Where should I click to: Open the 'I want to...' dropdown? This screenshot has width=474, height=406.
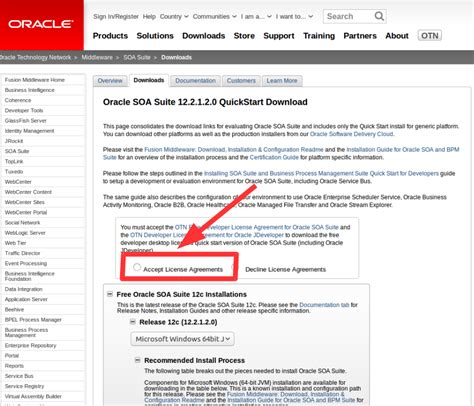[x=294, y=16]
